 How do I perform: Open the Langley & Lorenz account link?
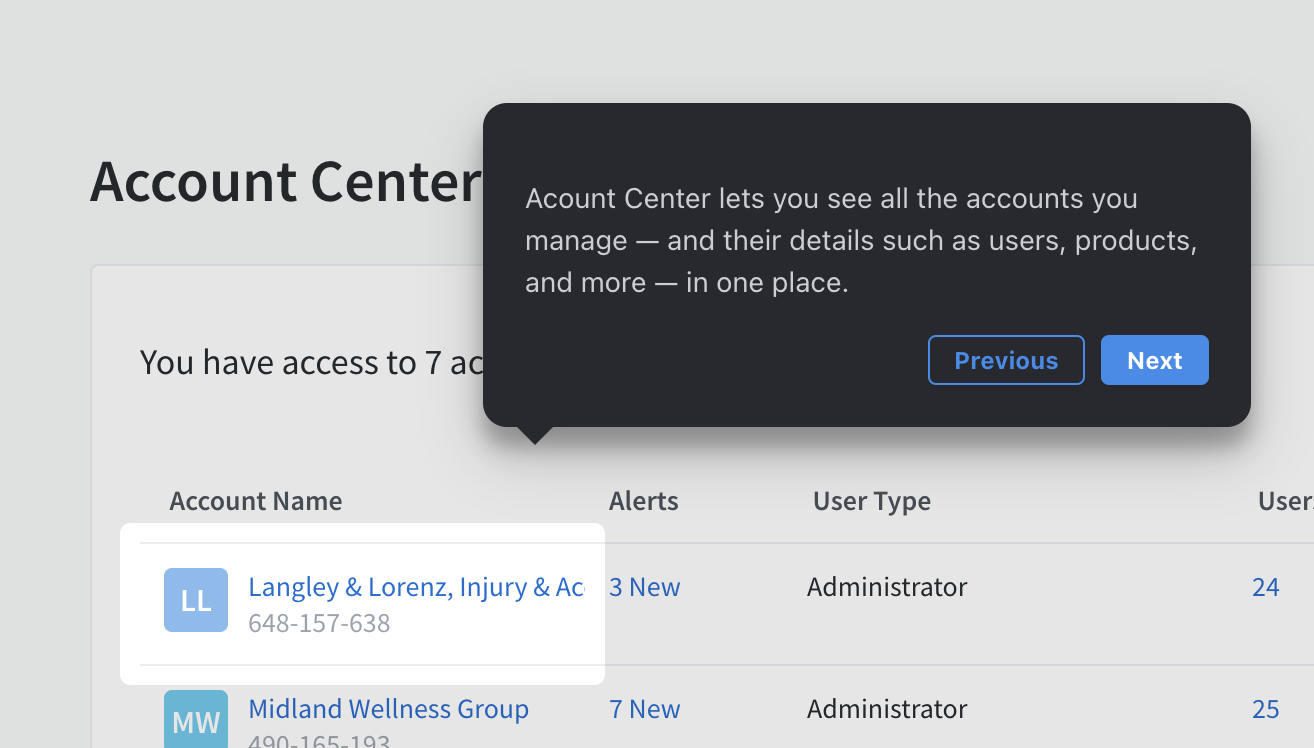tap(414, 587)
